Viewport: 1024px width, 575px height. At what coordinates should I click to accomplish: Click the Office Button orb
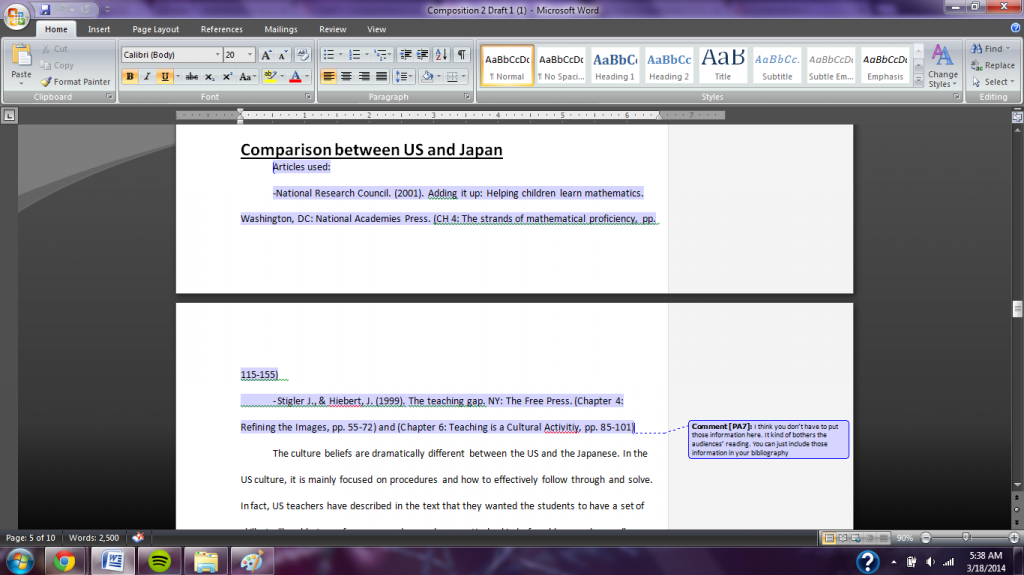tap(17, 17)
